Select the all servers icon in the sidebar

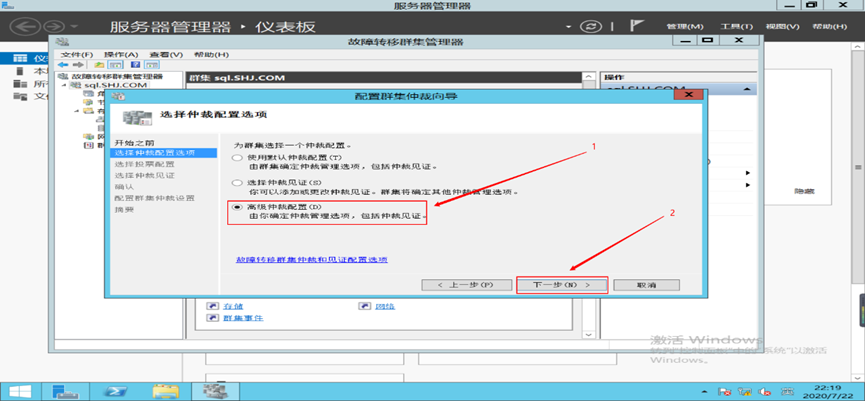point(20,84)
